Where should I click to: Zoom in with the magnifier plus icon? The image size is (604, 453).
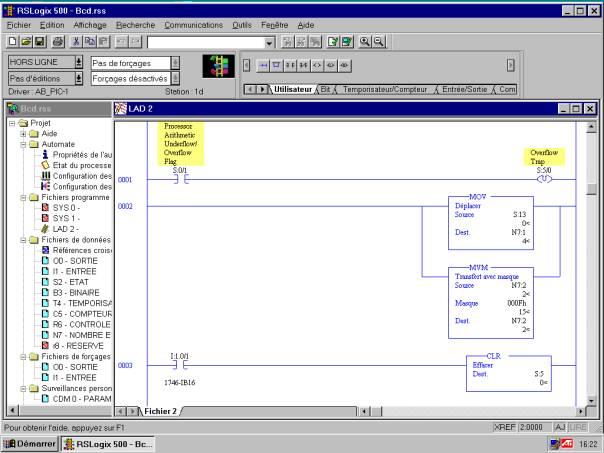(x=364, y=42)
